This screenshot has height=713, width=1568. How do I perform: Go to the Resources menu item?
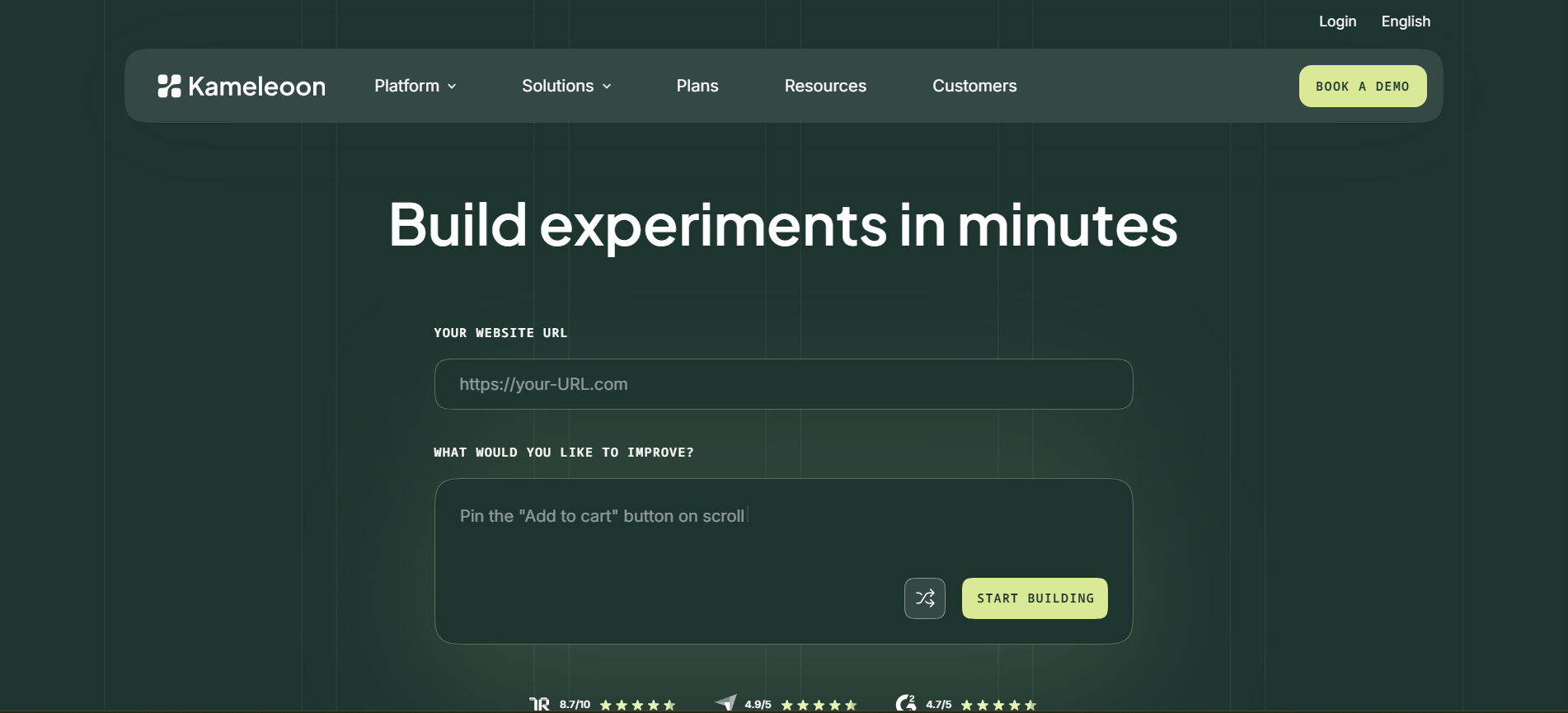coord(825,86)
